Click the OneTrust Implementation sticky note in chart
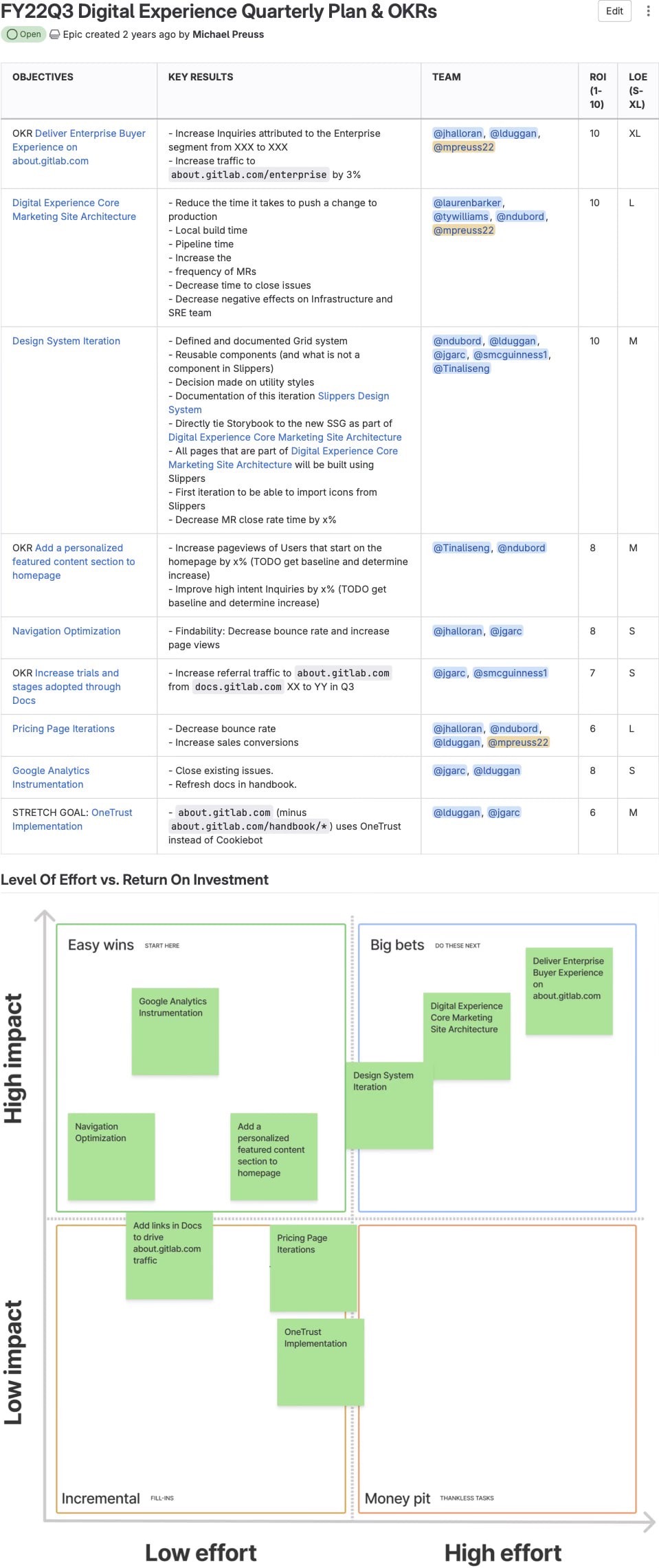 pyautogui.click(x=320, y=1361)
